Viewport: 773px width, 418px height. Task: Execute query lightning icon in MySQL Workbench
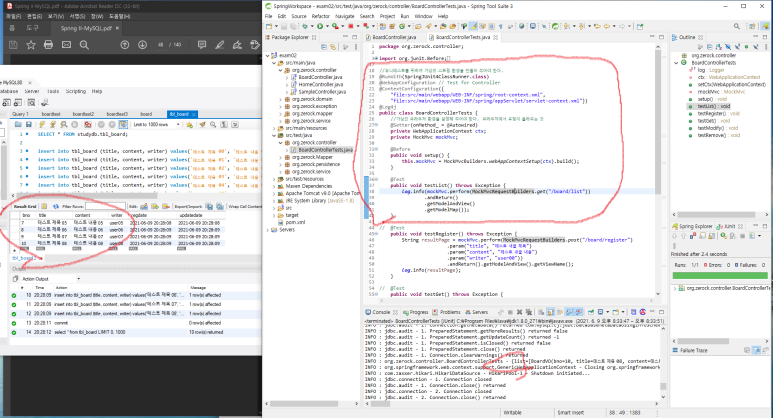coord(42,124)
